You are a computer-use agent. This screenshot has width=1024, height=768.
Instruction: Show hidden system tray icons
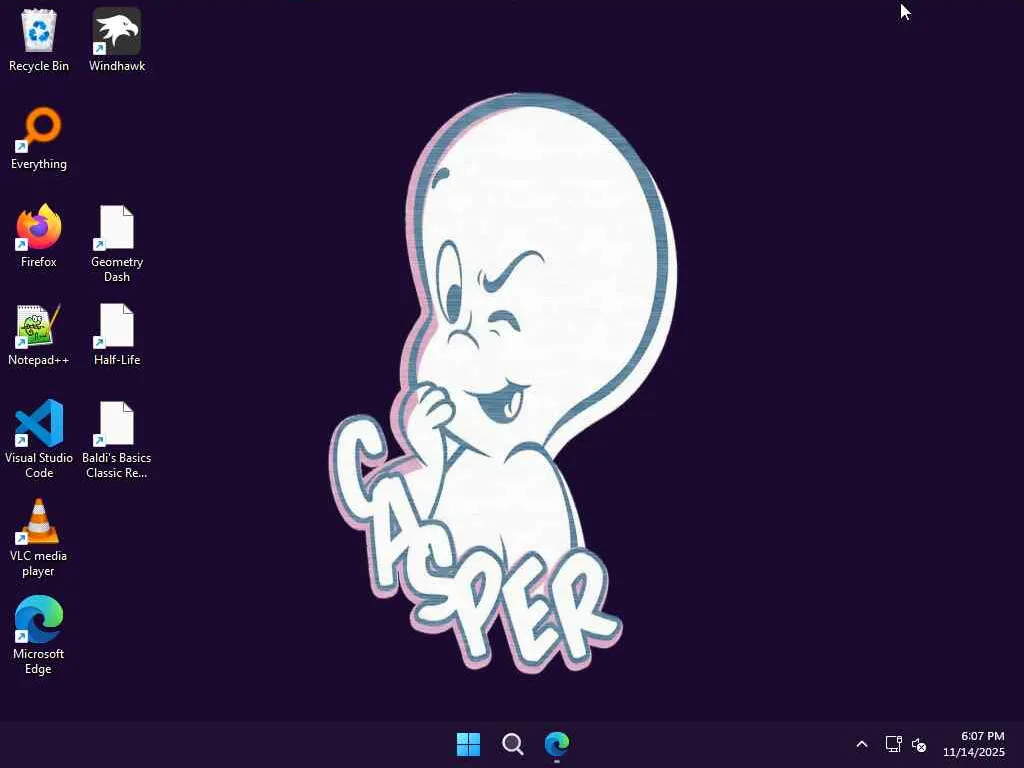(862, 744)
